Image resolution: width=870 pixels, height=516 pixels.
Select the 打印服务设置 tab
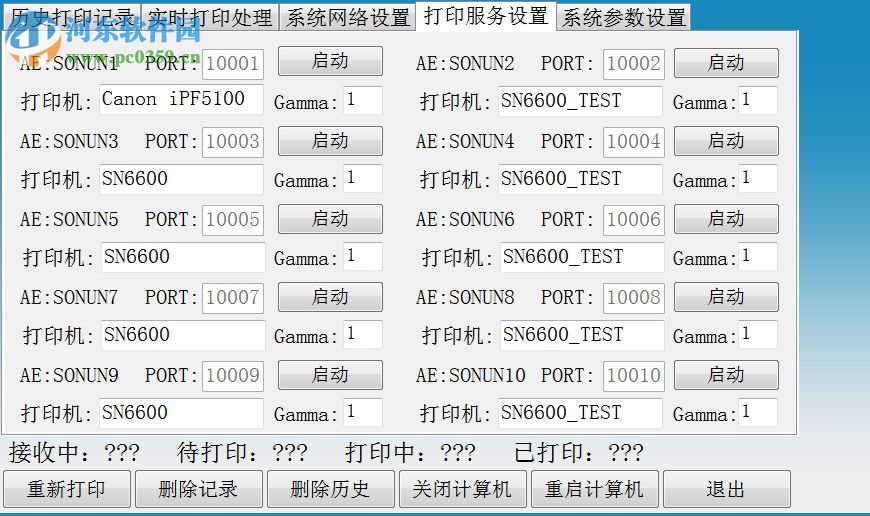[x=485, y=16]
